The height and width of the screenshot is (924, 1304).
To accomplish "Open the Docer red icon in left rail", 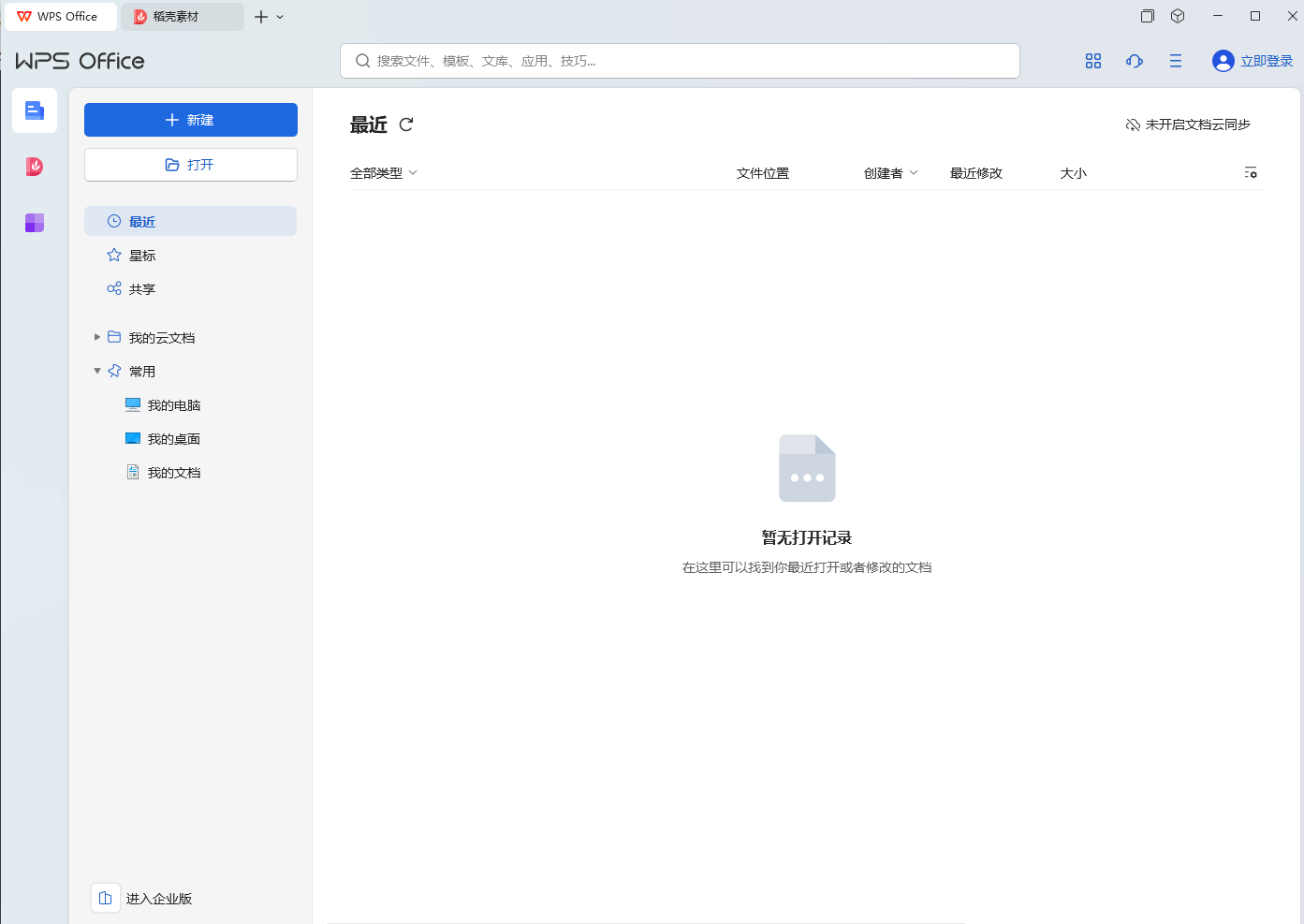I will coord(35,167).
